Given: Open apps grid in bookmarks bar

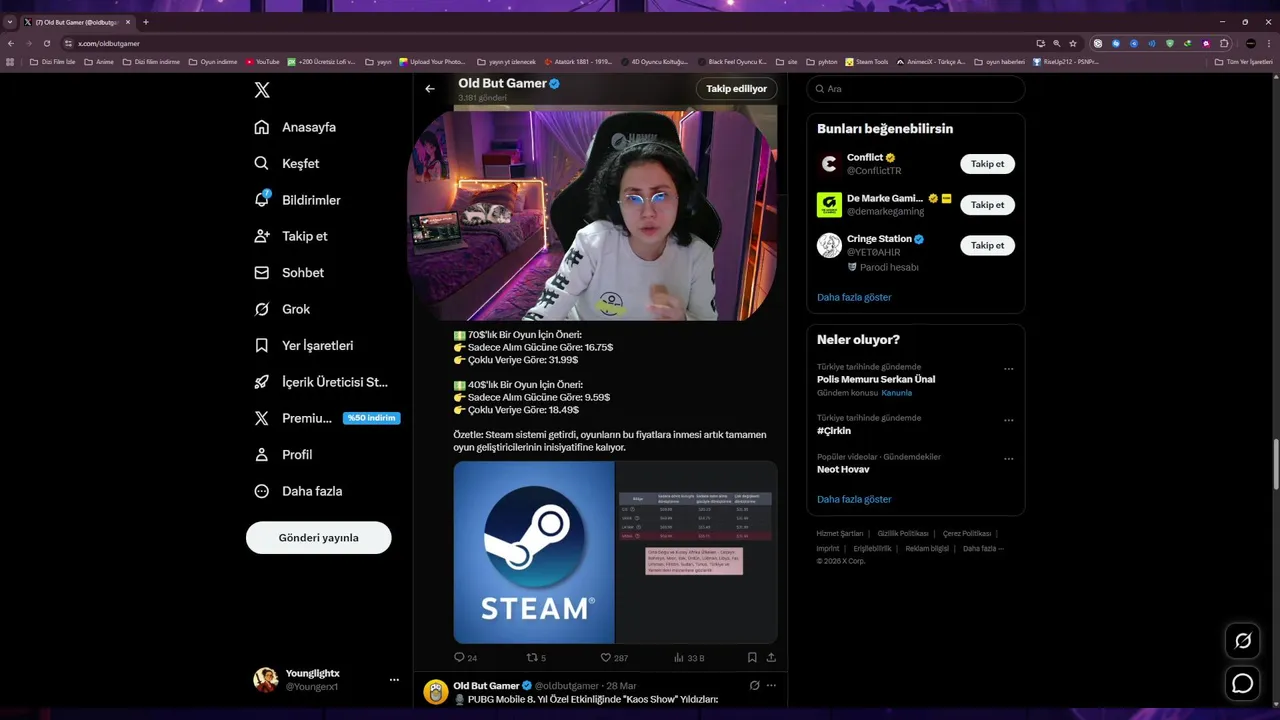Looking at the screenshot, I should (10, 62).
